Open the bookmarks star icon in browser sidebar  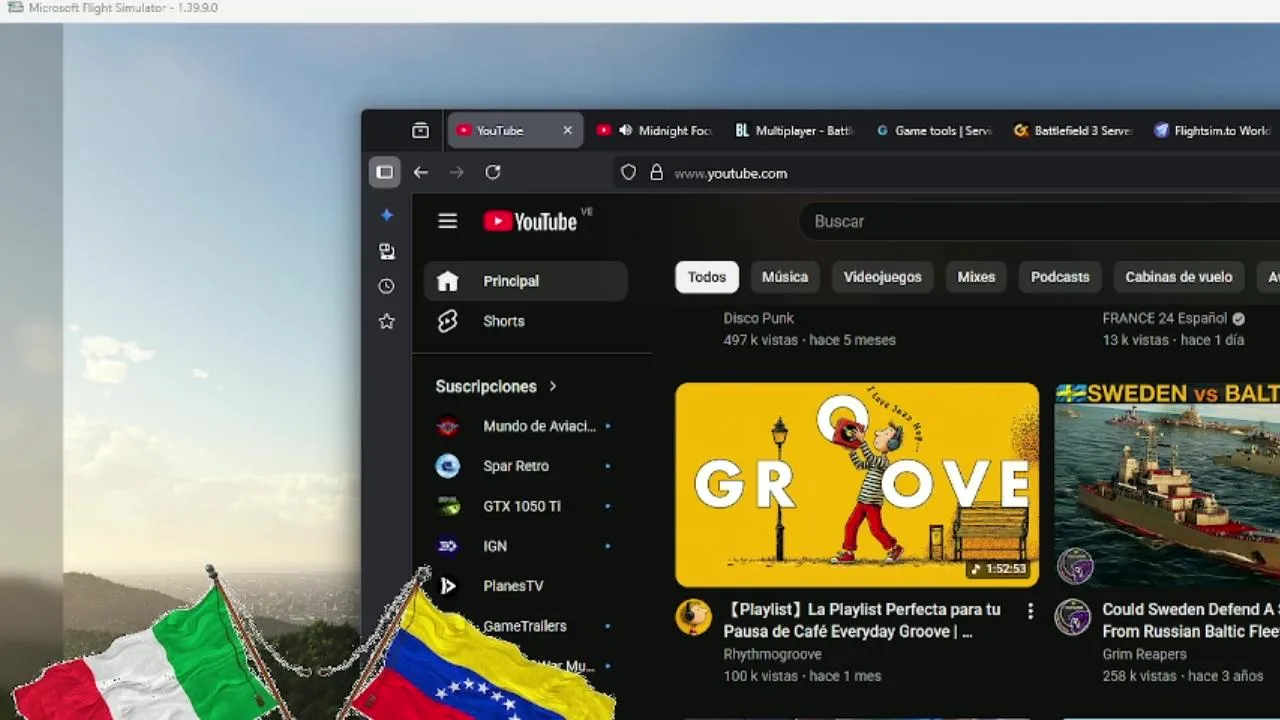pyautogui.click(x=387, y=322)
